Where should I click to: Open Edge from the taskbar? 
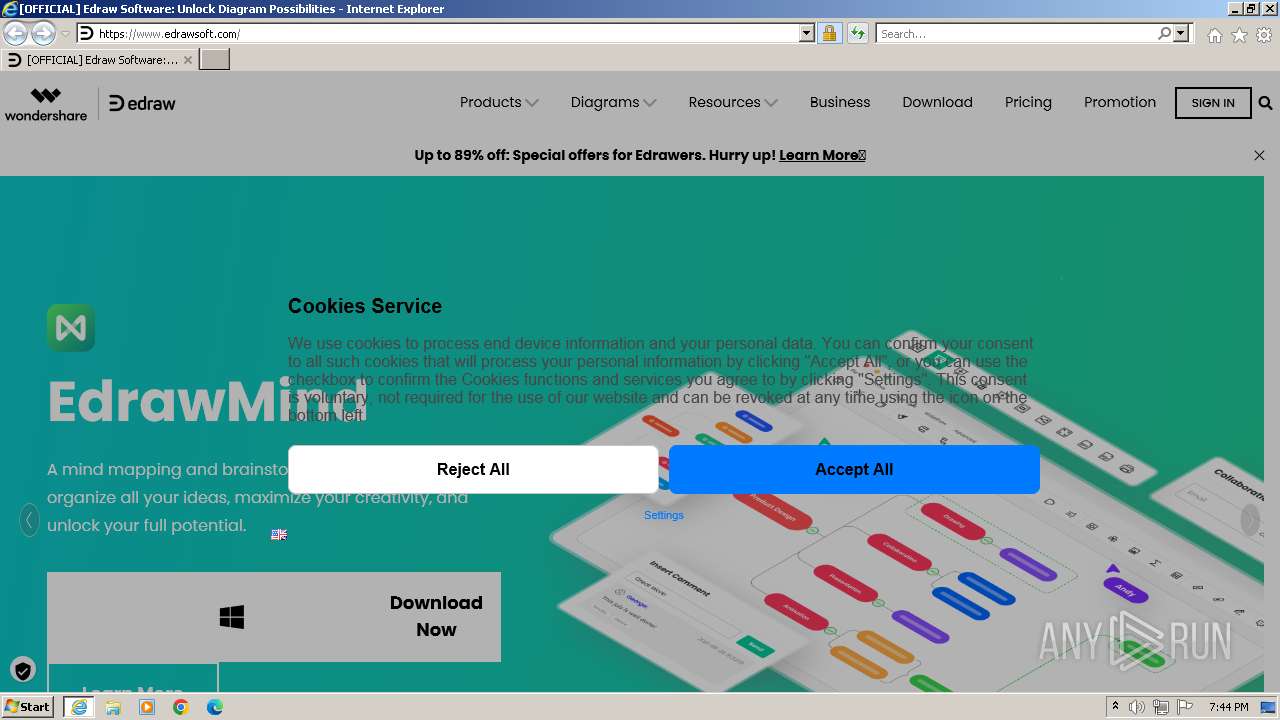tap(215, 707)
